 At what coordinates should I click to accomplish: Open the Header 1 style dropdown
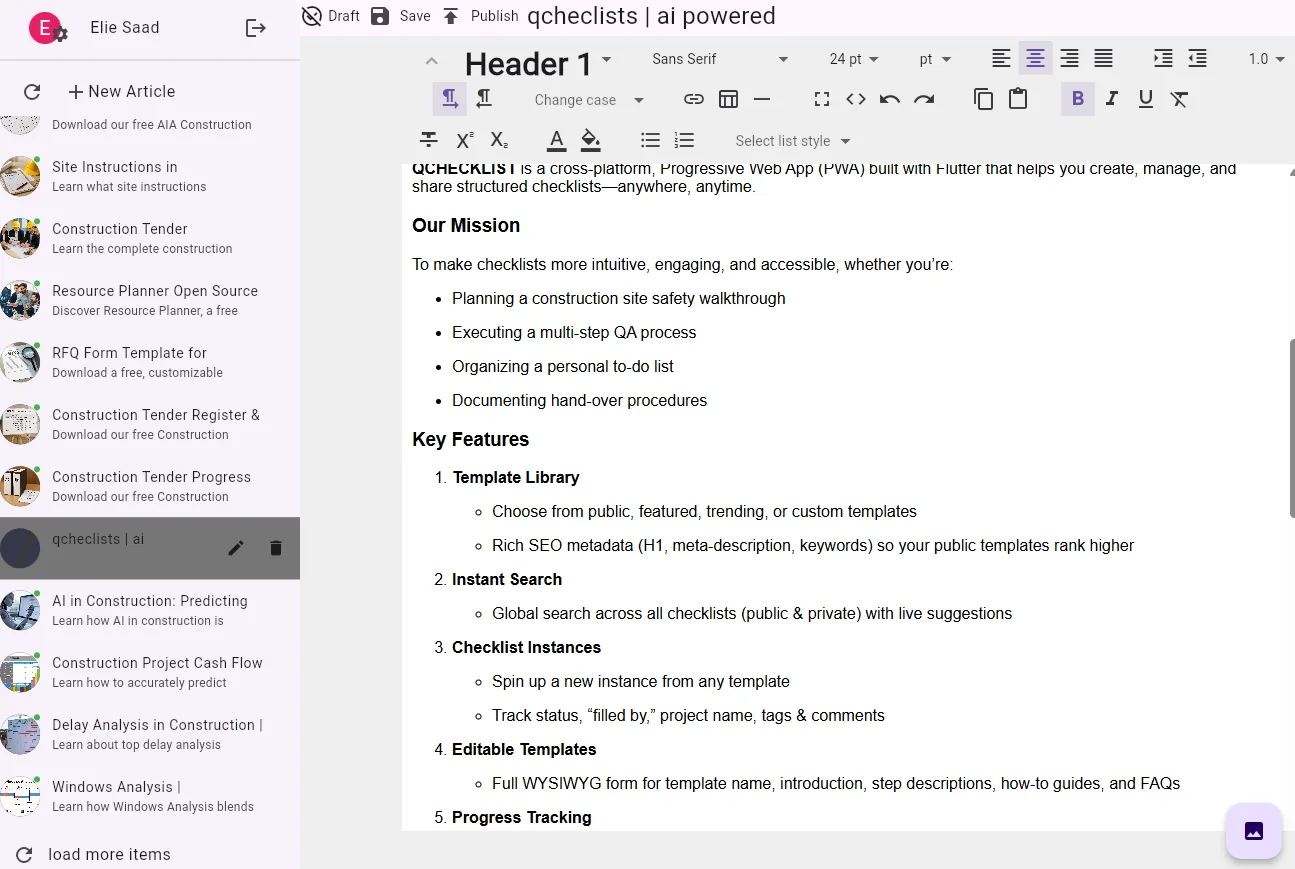[540, 62]
